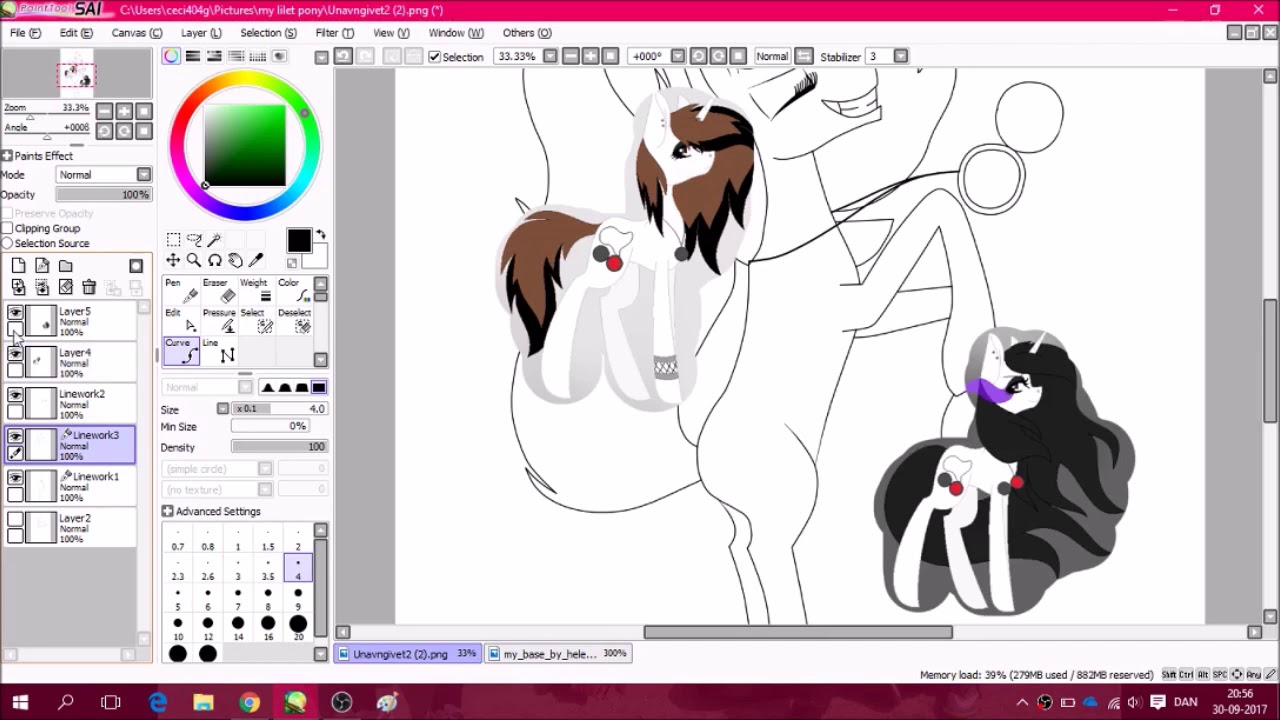This screenshot has height=720, width=1280.
Task: Select the Magic Wand tool
Action: click(x=215, y=240)
